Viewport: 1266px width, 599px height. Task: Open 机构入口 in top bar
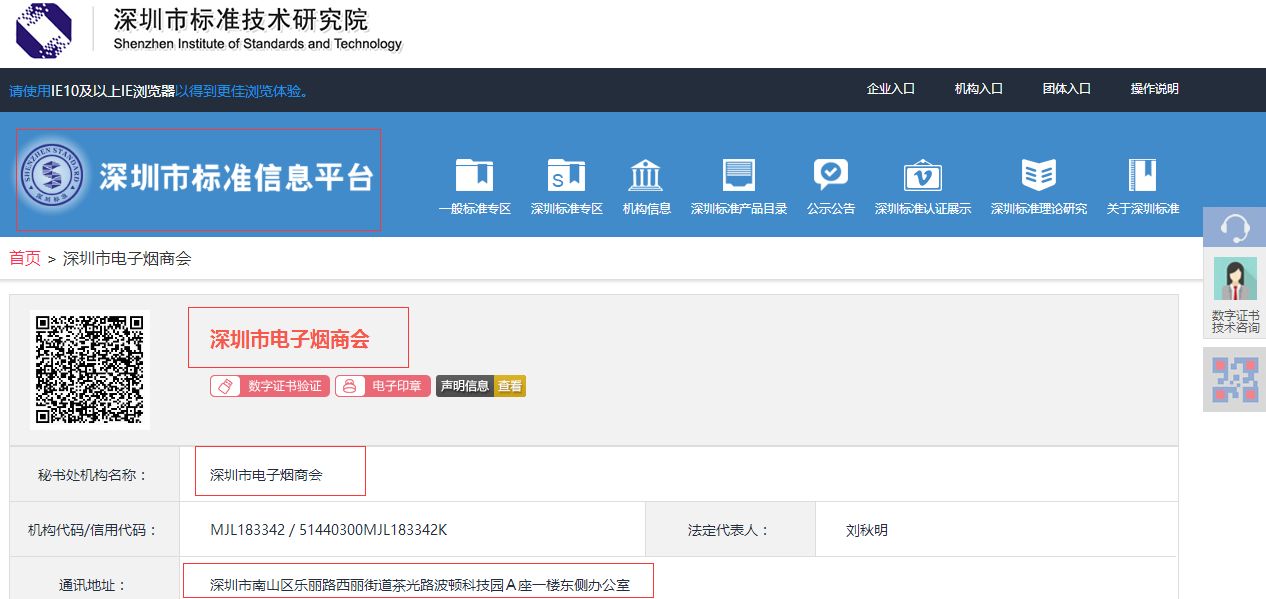click(978, 89)
